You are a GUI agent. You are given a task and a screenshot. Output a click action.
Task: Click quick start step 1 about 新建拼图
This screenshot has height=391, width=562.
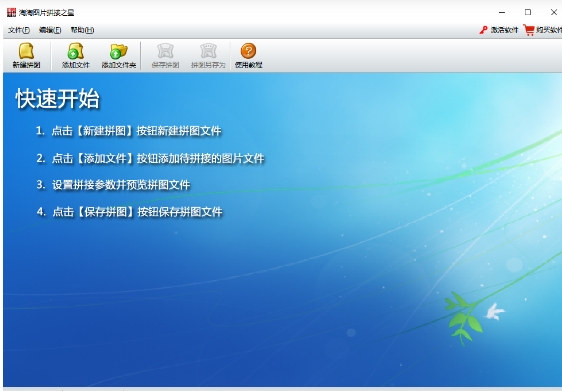tap(128, 131)
